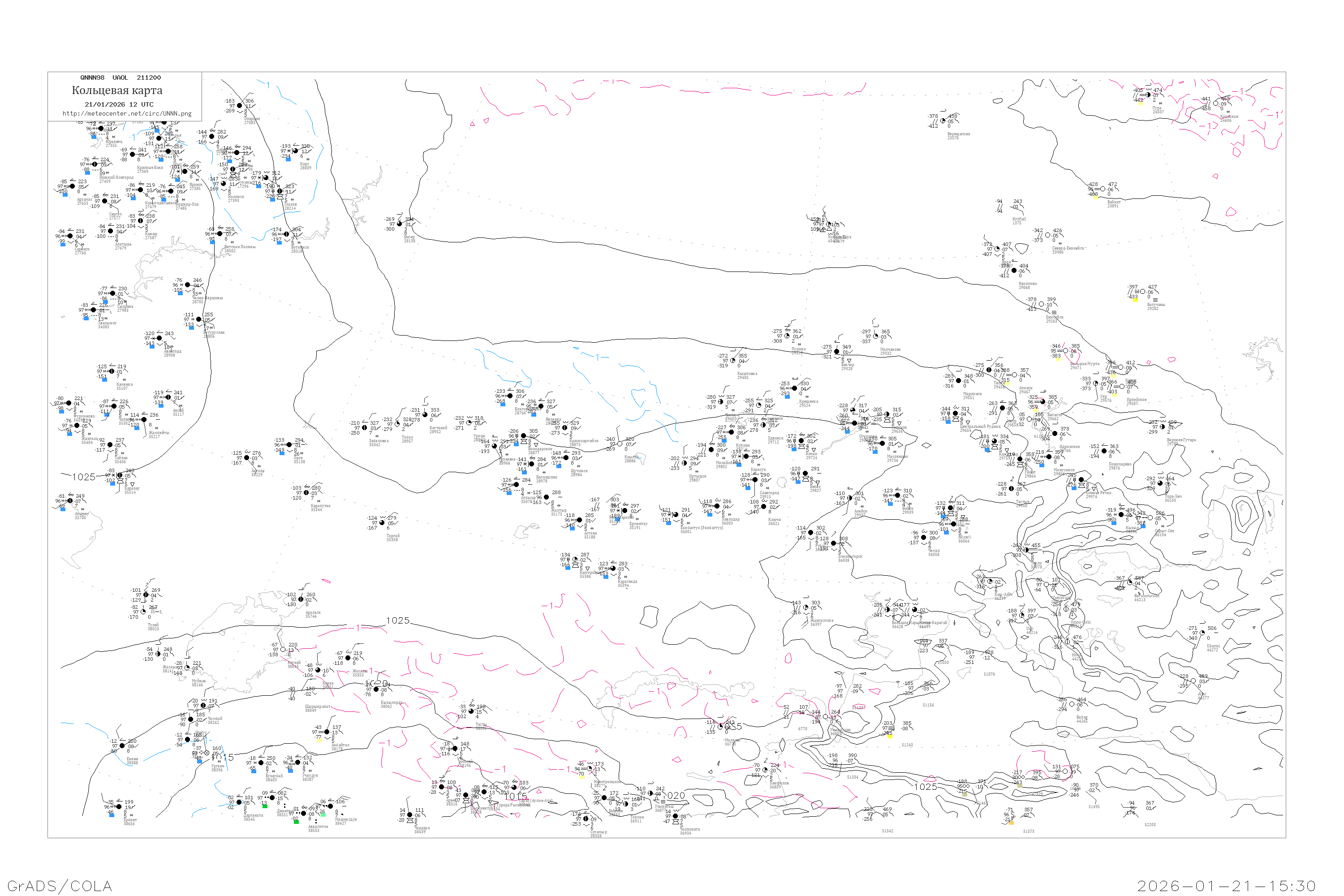
Task: Click the Павлодар station circle marker
Action: click(x=717, y=506)
